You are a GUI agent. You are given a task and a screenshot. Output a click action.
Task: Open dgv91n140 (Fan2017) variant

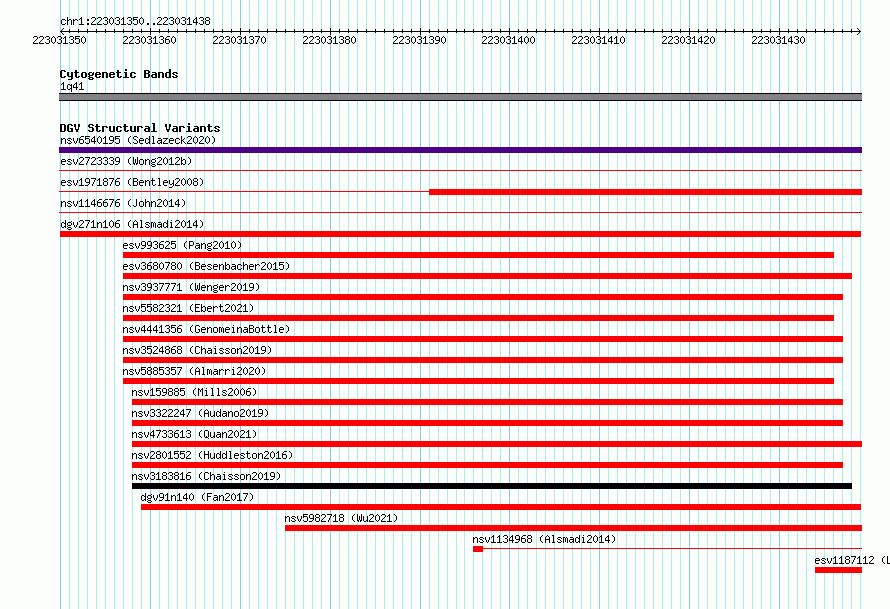click(x=197, y=497)
